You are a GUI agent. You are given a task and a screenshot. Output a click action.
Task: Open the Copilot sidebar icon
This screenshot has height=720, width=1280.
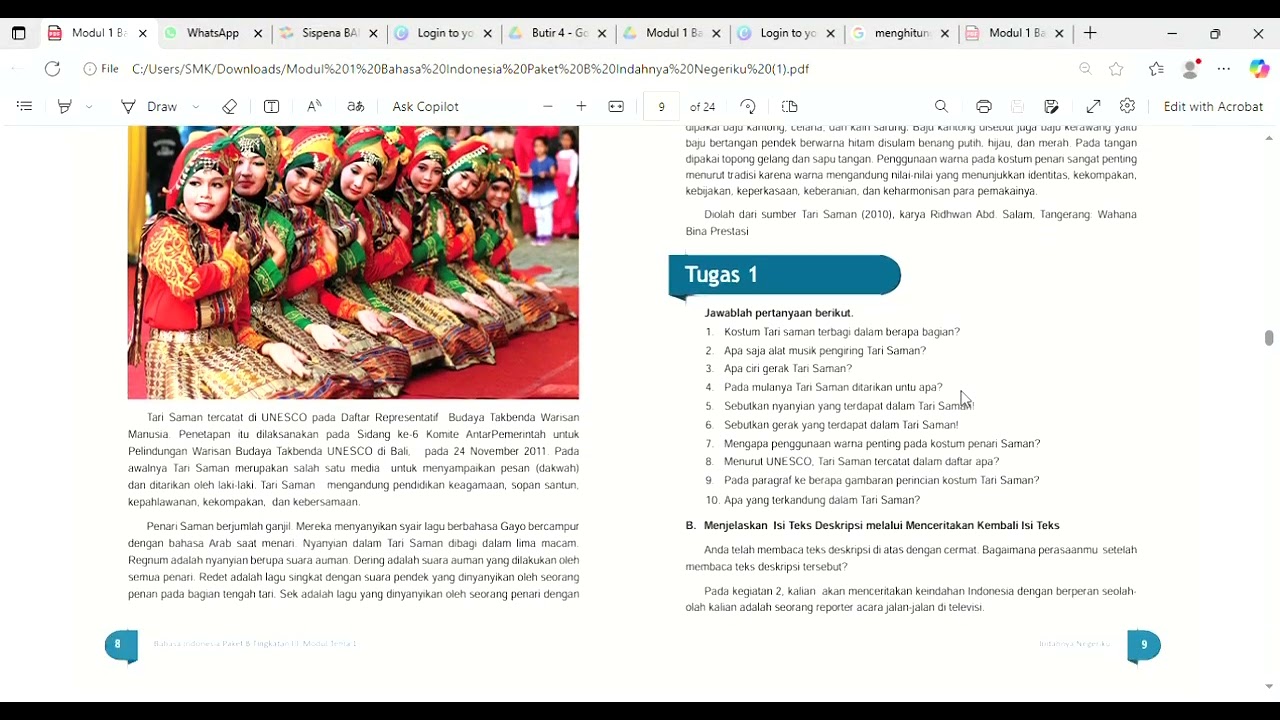tap(1259, 69)
